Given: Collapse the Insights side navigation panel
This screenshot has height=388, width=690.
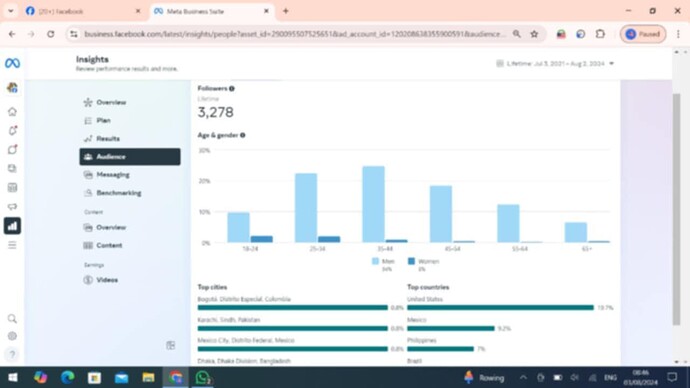Looking at the screenshot, I should [171, 345].
